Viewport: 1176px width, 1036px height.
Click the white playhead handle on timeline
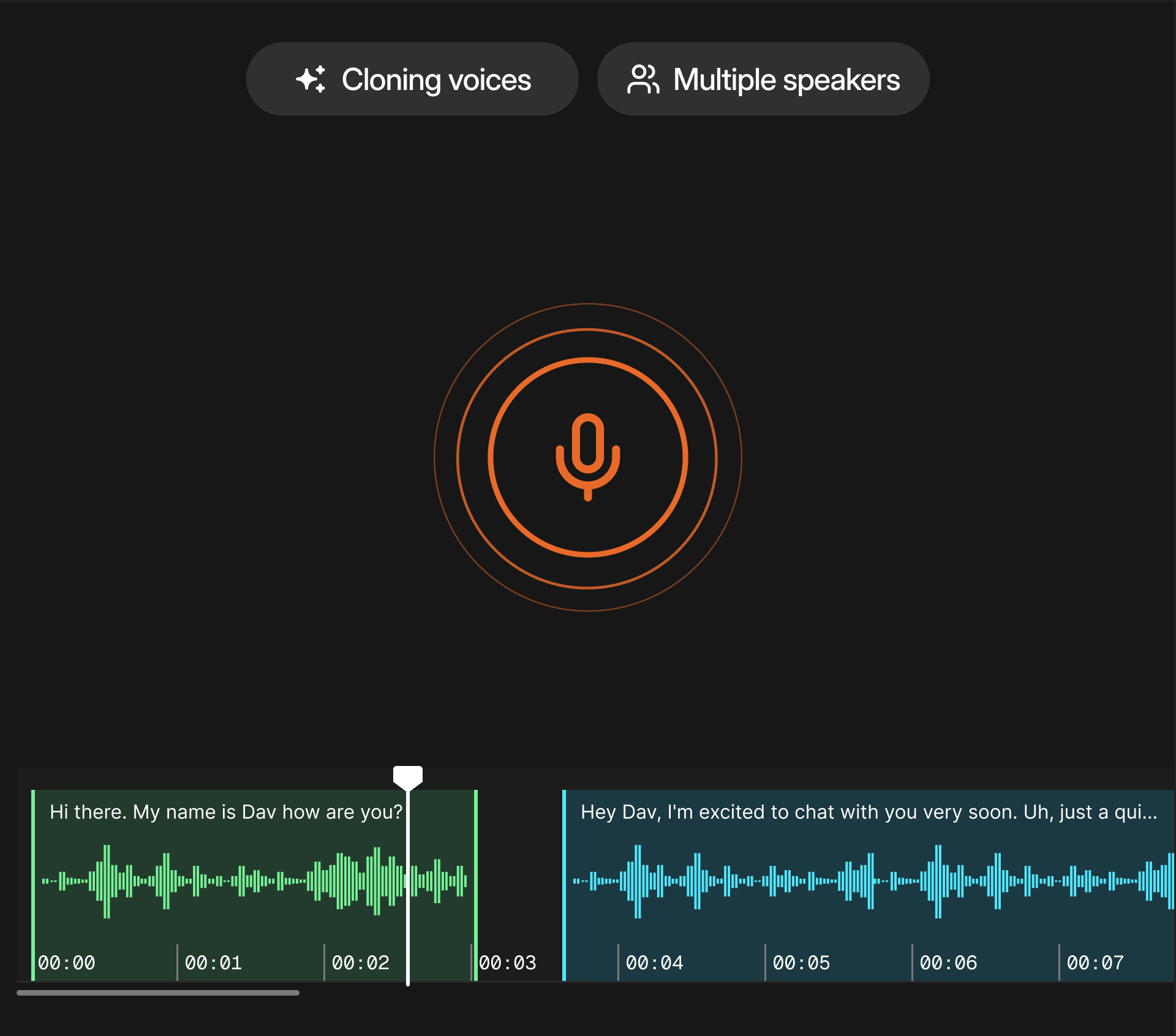408,778
